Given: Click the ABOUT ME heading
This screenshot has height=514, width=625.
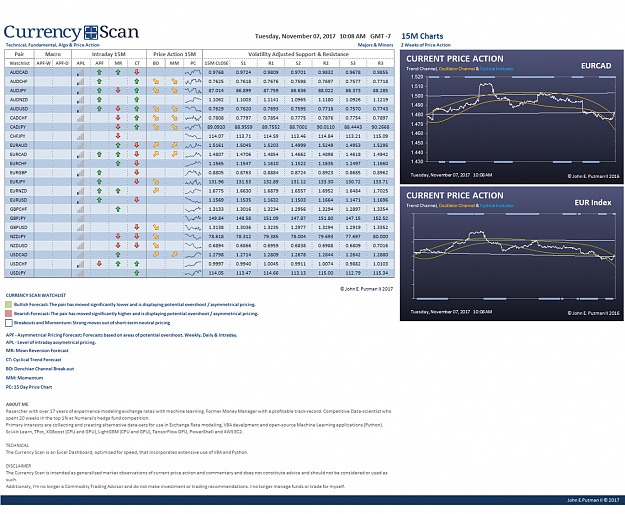Looking at the screenshot, I should (x=17, y=404).
